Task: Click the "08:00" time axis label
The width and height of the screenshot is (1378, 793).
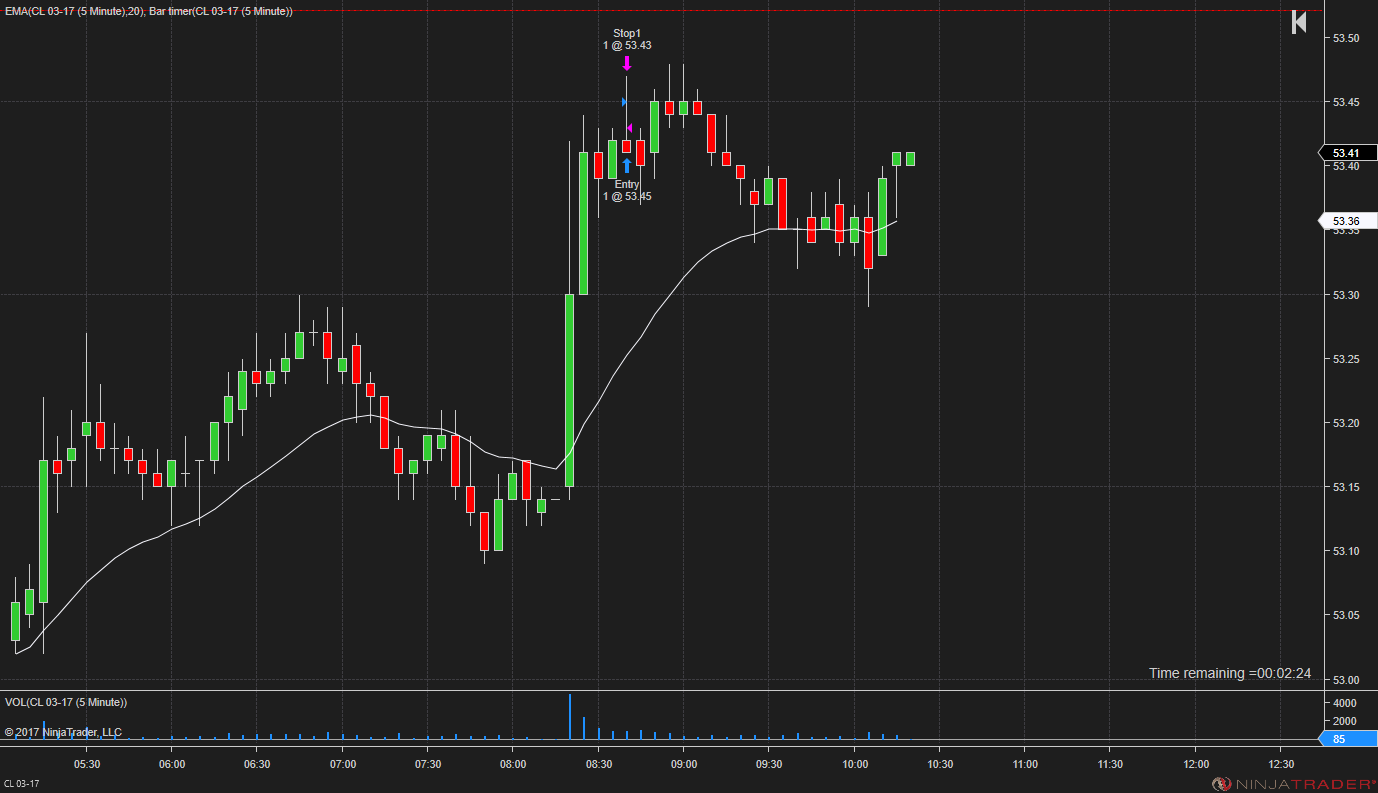Action: point(513,764)
